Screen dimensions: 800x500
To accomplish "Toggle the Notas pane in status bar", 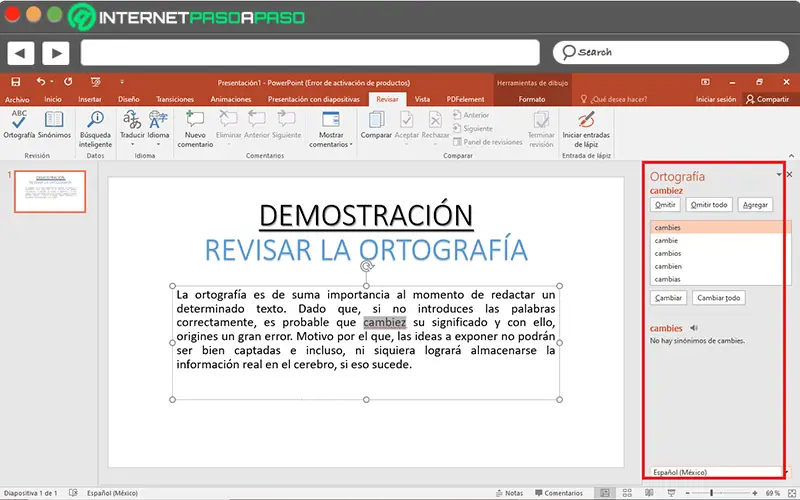I will coord(508,493).
